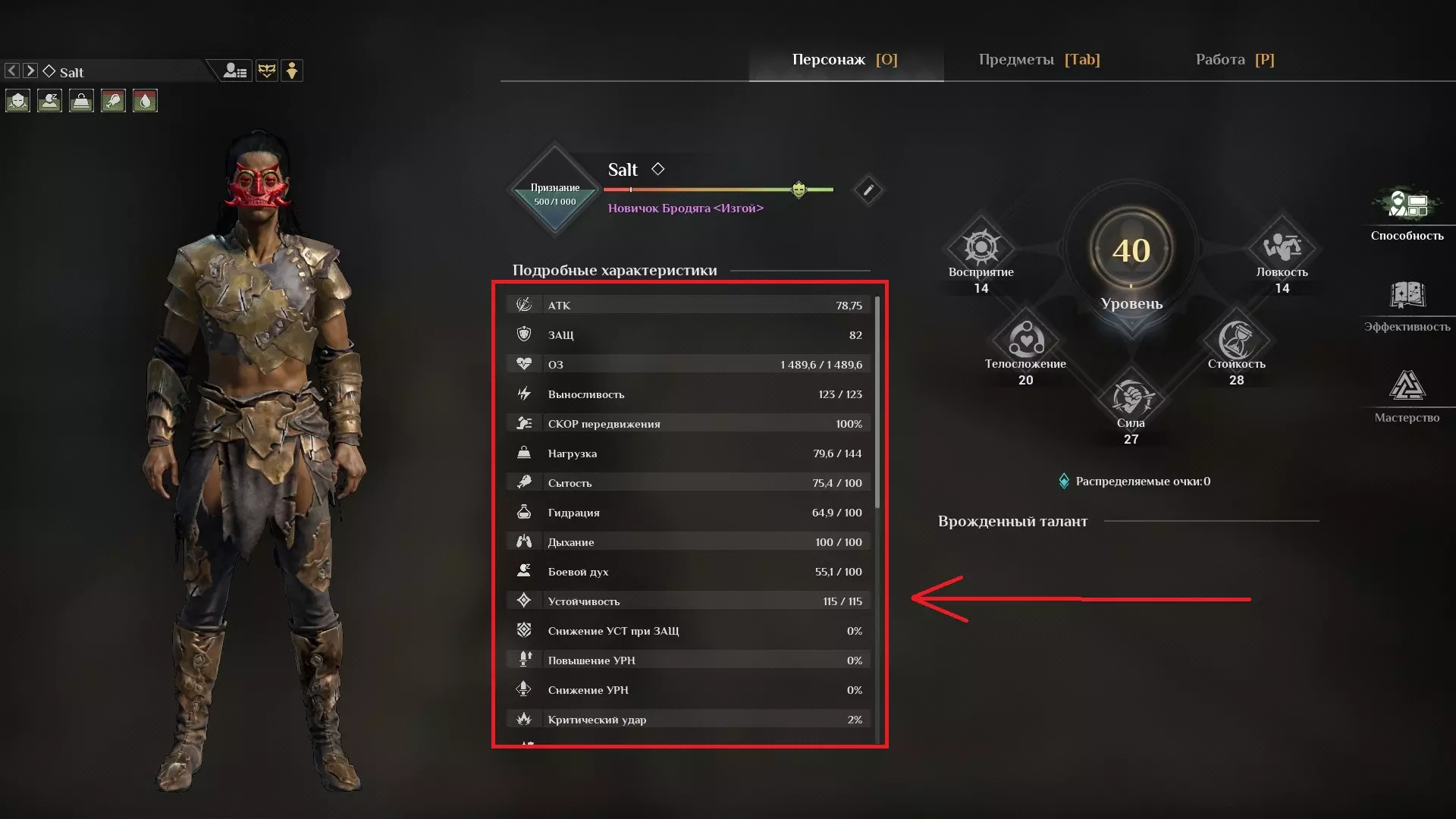
Task: Select the Сила strength attribute icon
Action: tap(1131, 396)
